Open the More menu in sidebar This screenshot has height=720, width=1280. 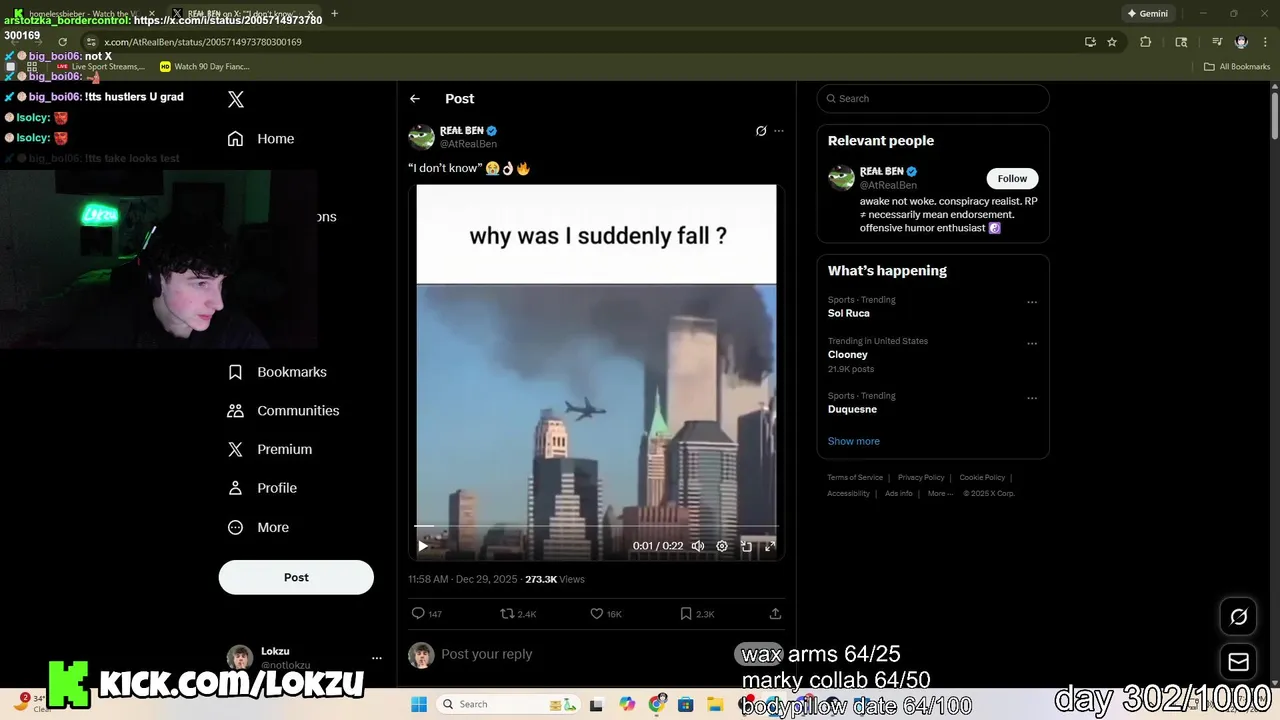(x=258, y=527)
